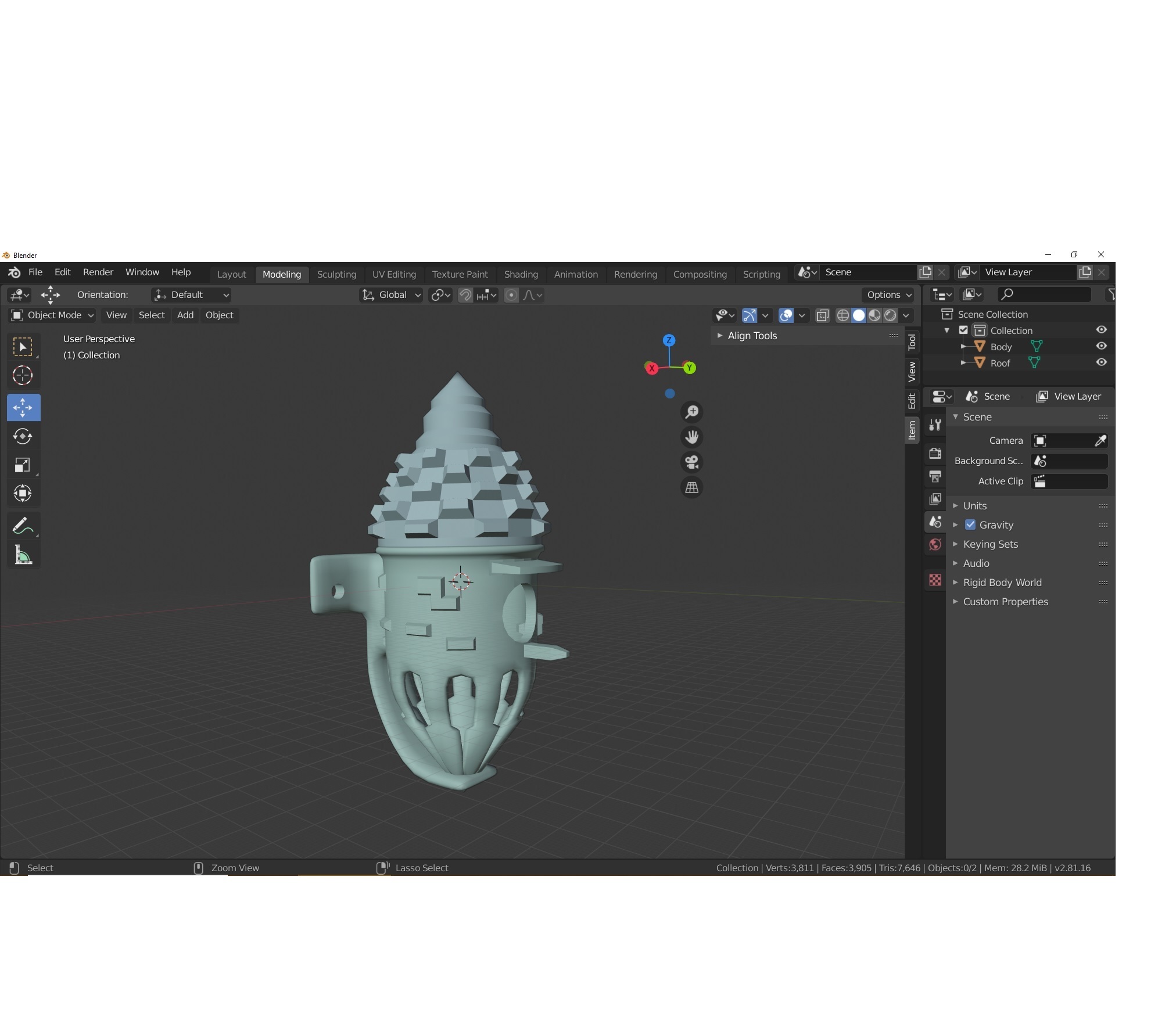This screenshot has height=1024, width=1176.
Task: Hide the Body object in outliner
Action: (x=1101, y=346)
